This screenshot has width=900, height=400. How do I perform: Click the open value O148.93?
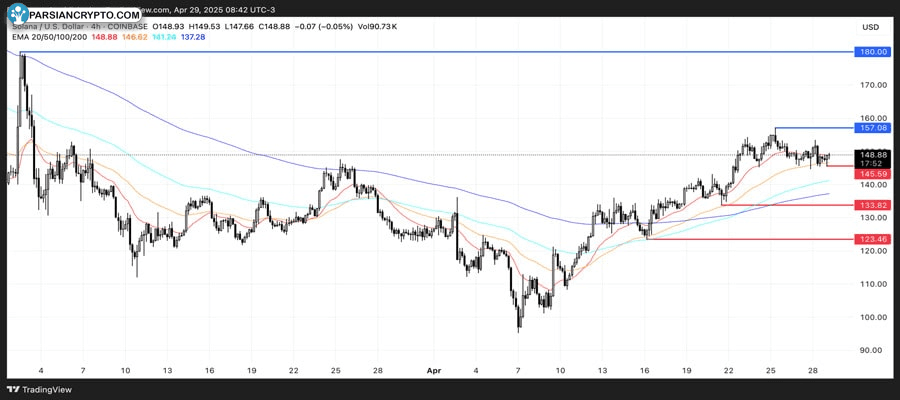click(168, 26)
